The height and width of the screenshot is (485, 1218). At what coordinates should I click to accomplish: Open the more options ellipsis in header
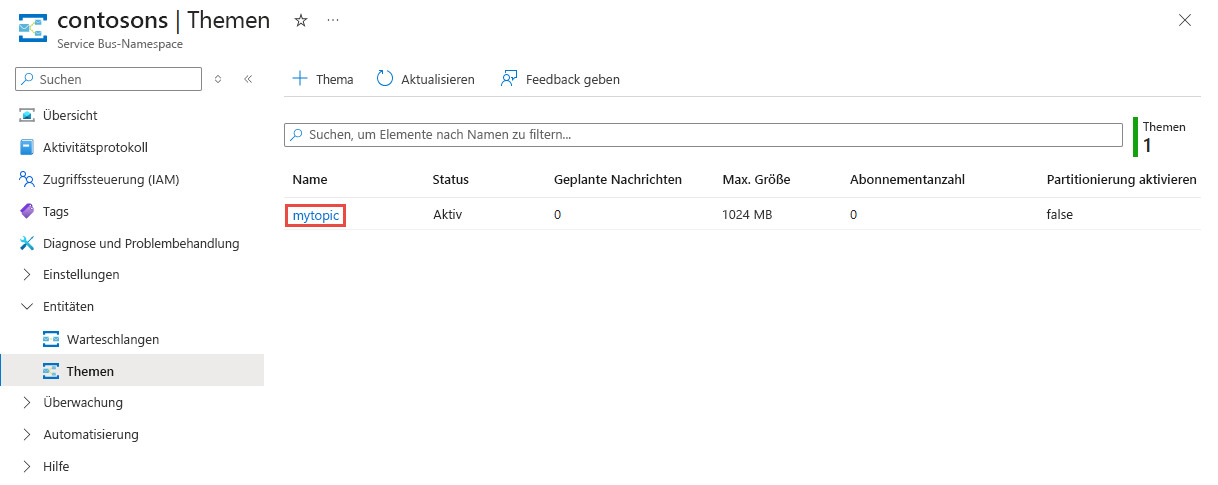pos(333,20)
